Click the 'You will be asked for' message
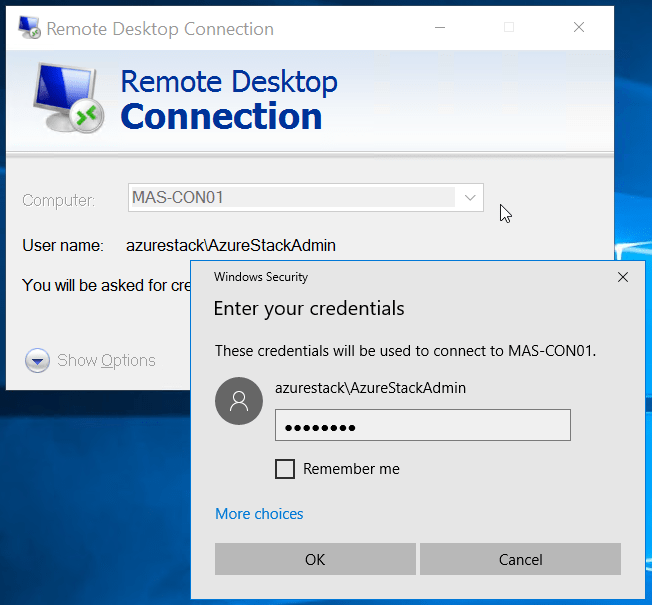 106,286
